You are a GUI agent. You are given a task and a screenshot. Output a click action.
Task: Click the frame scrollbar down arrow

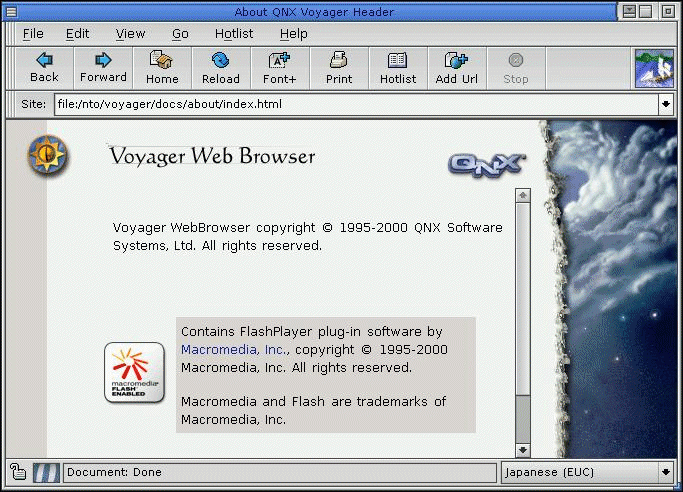523,450
